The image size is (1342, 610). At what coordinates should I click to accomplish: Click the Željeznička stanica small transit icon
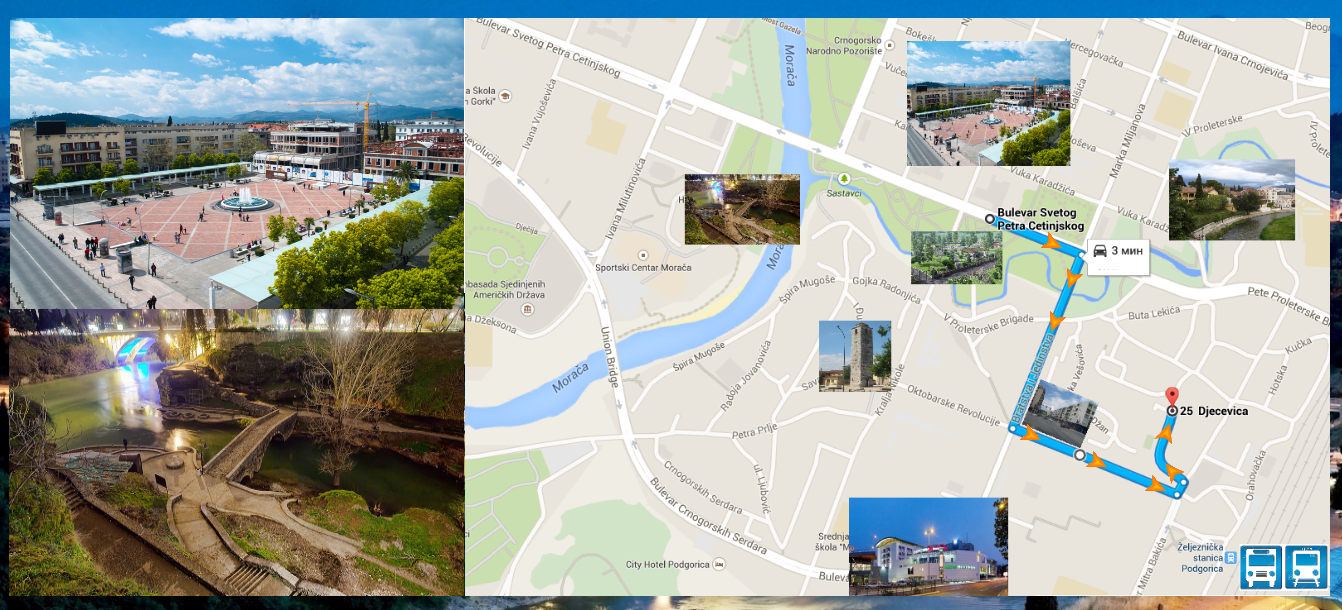point(1231,560)
